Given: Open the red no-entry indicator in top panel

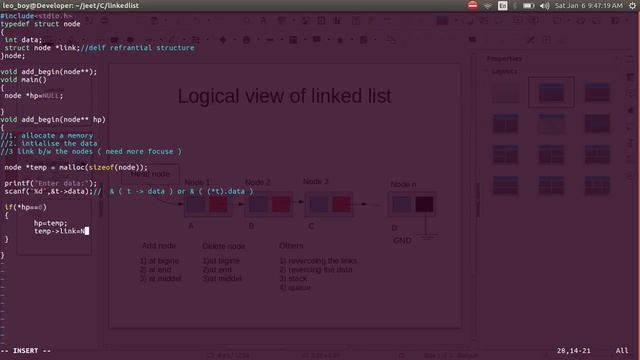Looking at the screenshot, I should (x=473, y=5).
